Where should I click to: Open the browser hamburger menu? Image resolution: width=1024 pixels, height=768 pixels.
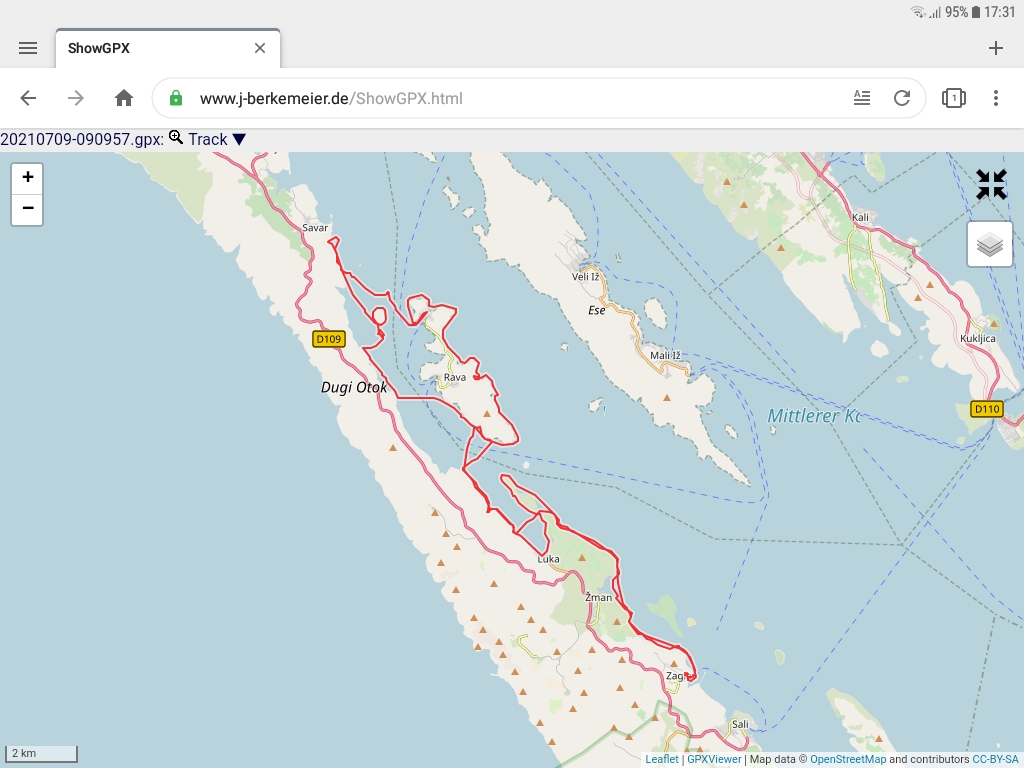pos(28,47)
